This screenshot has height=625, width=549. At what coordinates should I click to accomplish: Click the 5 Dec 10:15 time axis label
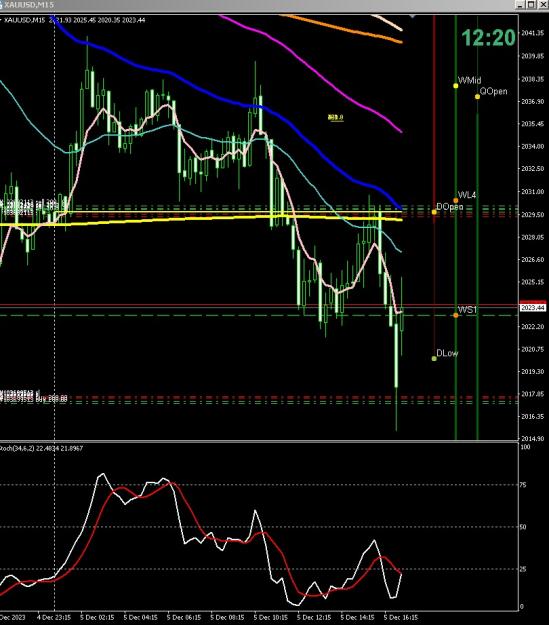271,617
